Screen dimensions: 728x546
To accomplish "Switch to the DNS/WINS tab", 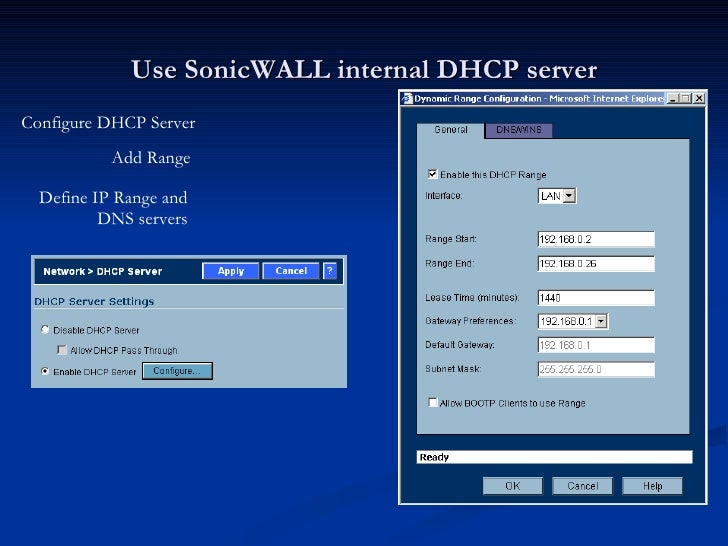I will click(x=519, y=130).
